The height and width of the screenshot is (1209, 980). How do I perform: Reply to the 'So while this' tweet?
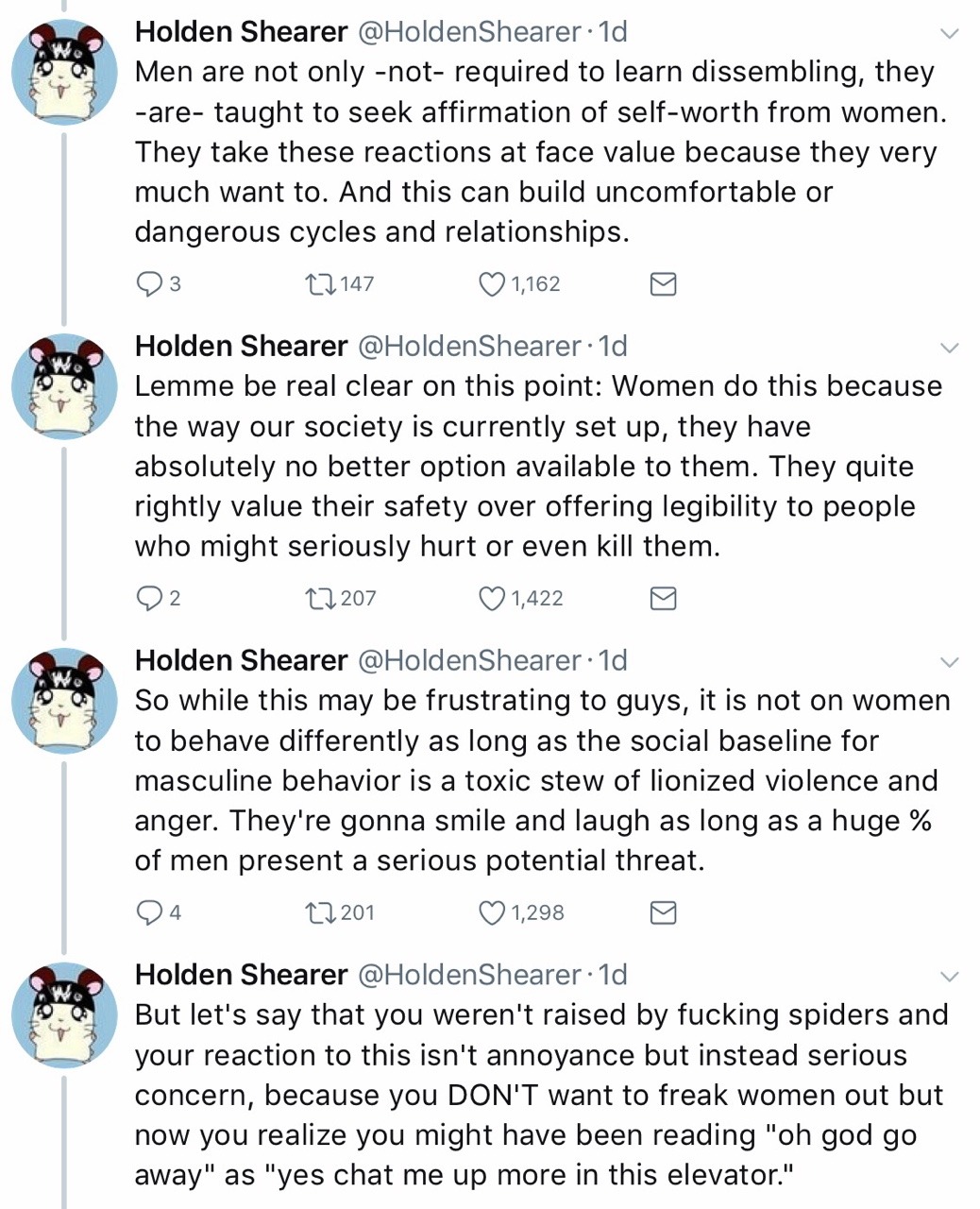coord(149,912)
